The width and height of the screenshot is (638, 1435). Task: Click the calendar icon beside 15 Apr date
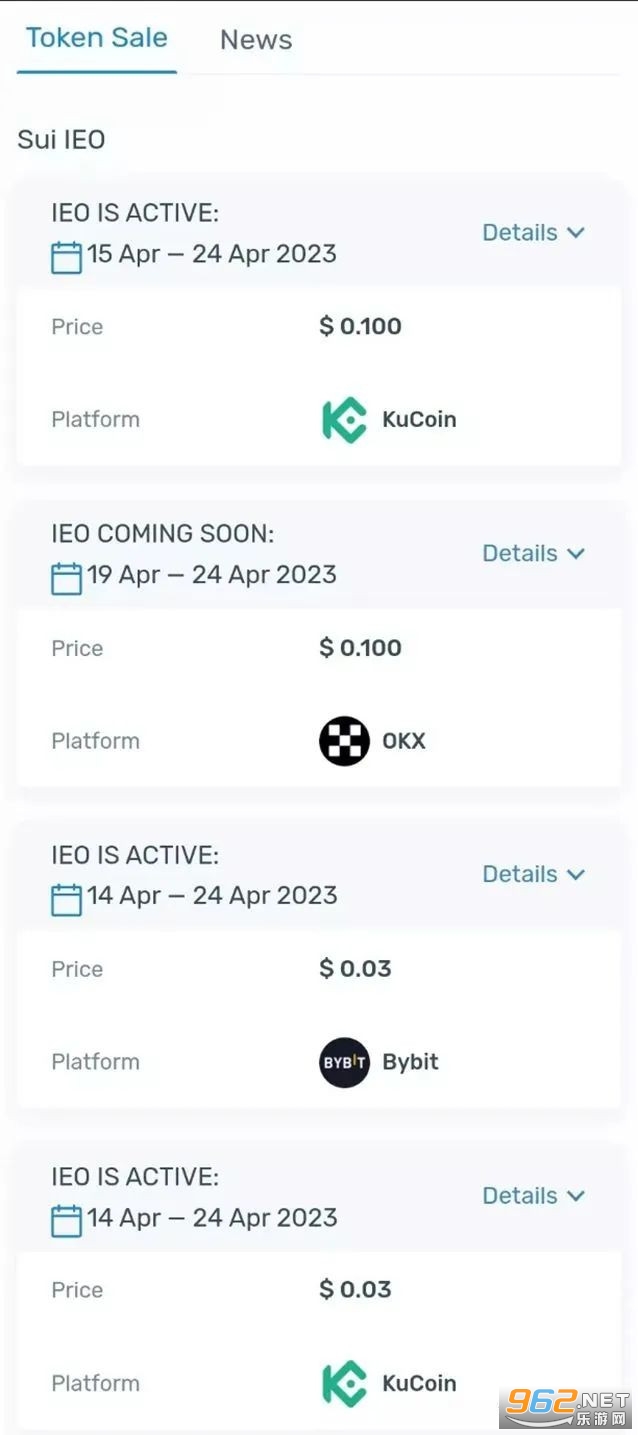(x=66, y=257)
